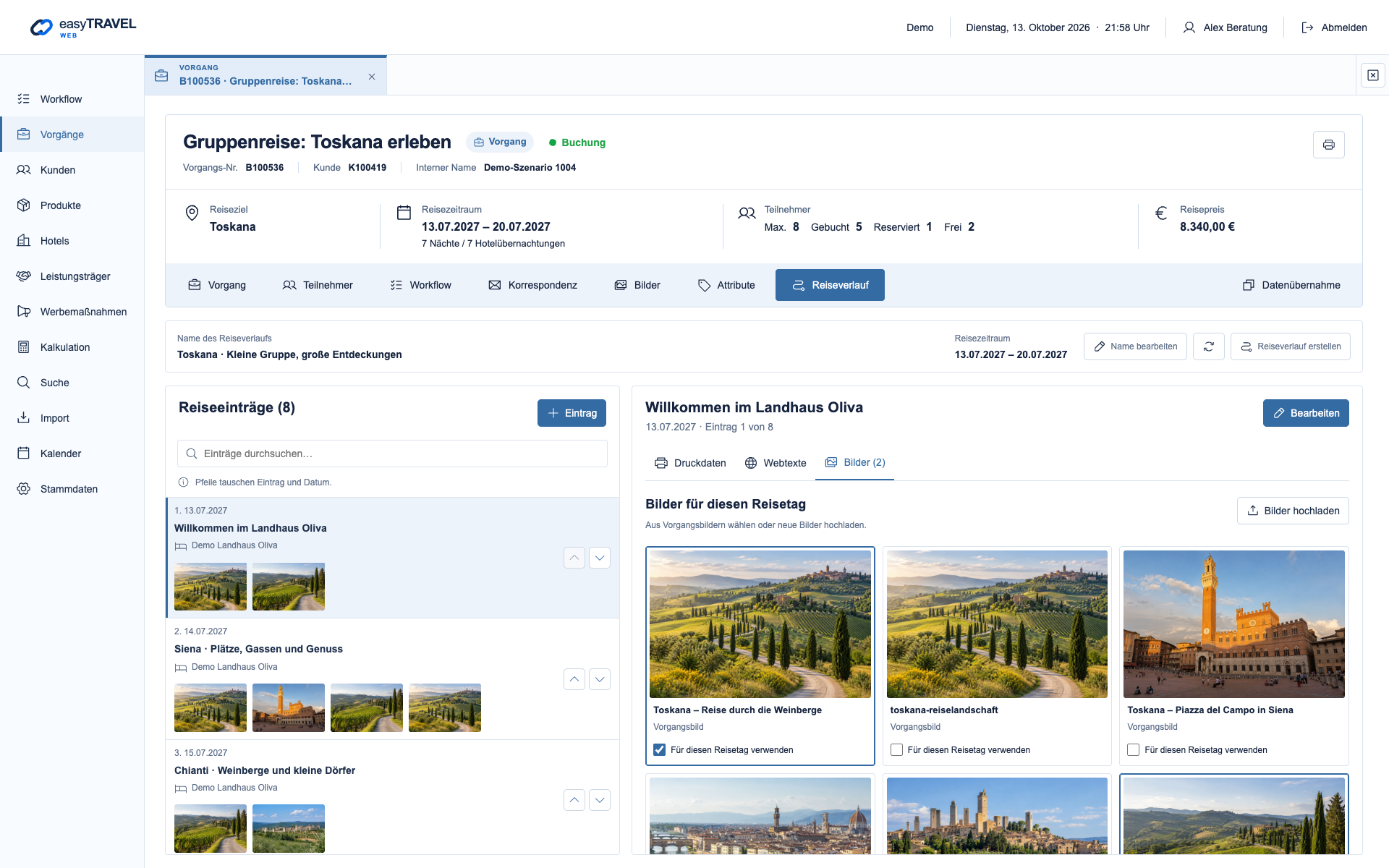Open Produkte in the left sidebar

point(72,205)
